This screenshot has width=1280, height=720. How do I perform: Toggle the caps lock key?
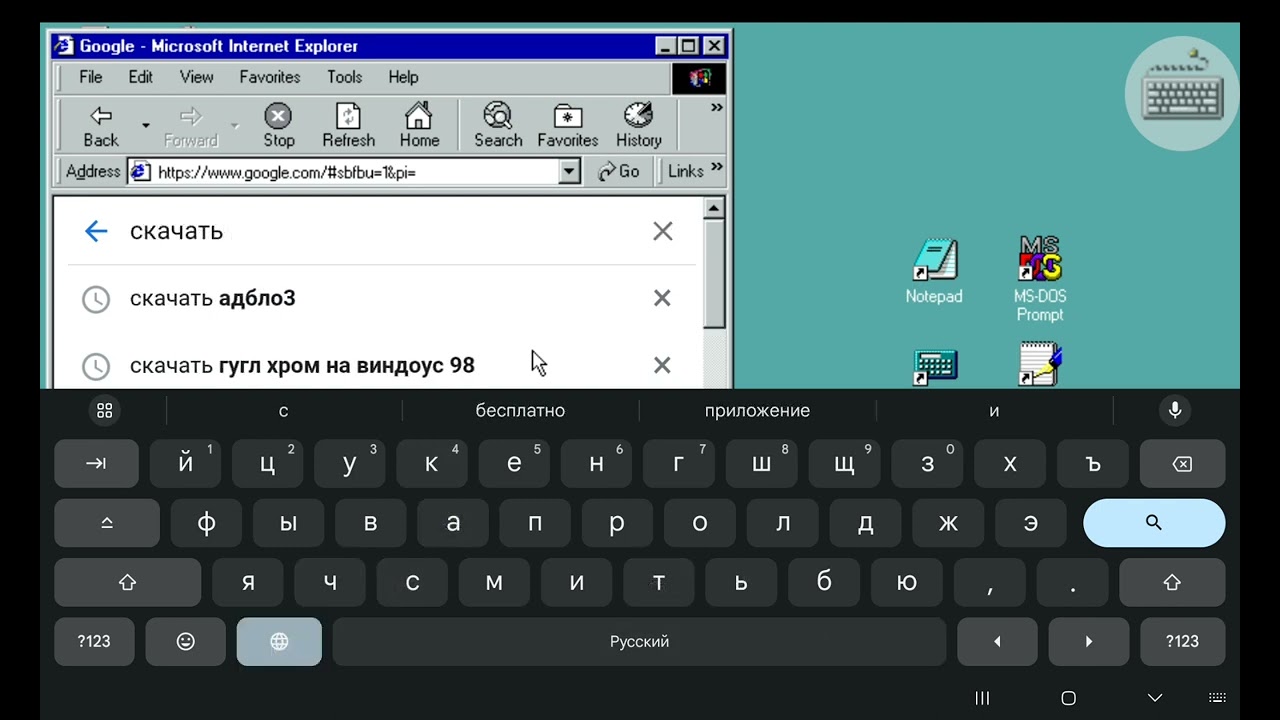pyautogui.click(x=107, y=523)
